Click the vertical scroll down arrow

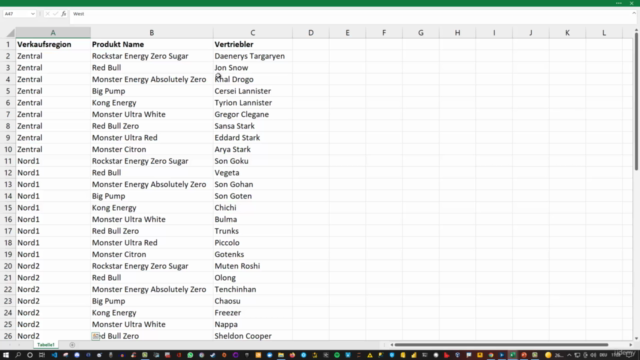click(x=636, y=338)
